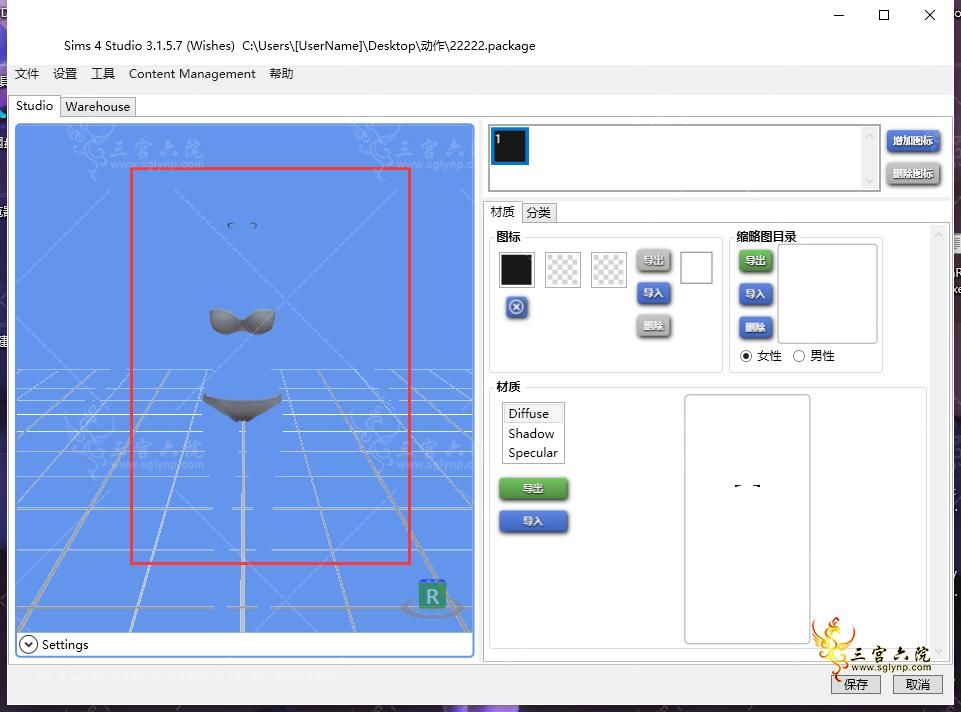Open the Content Management menu
This screenshot has height=712, width=961.
(192, 74)
